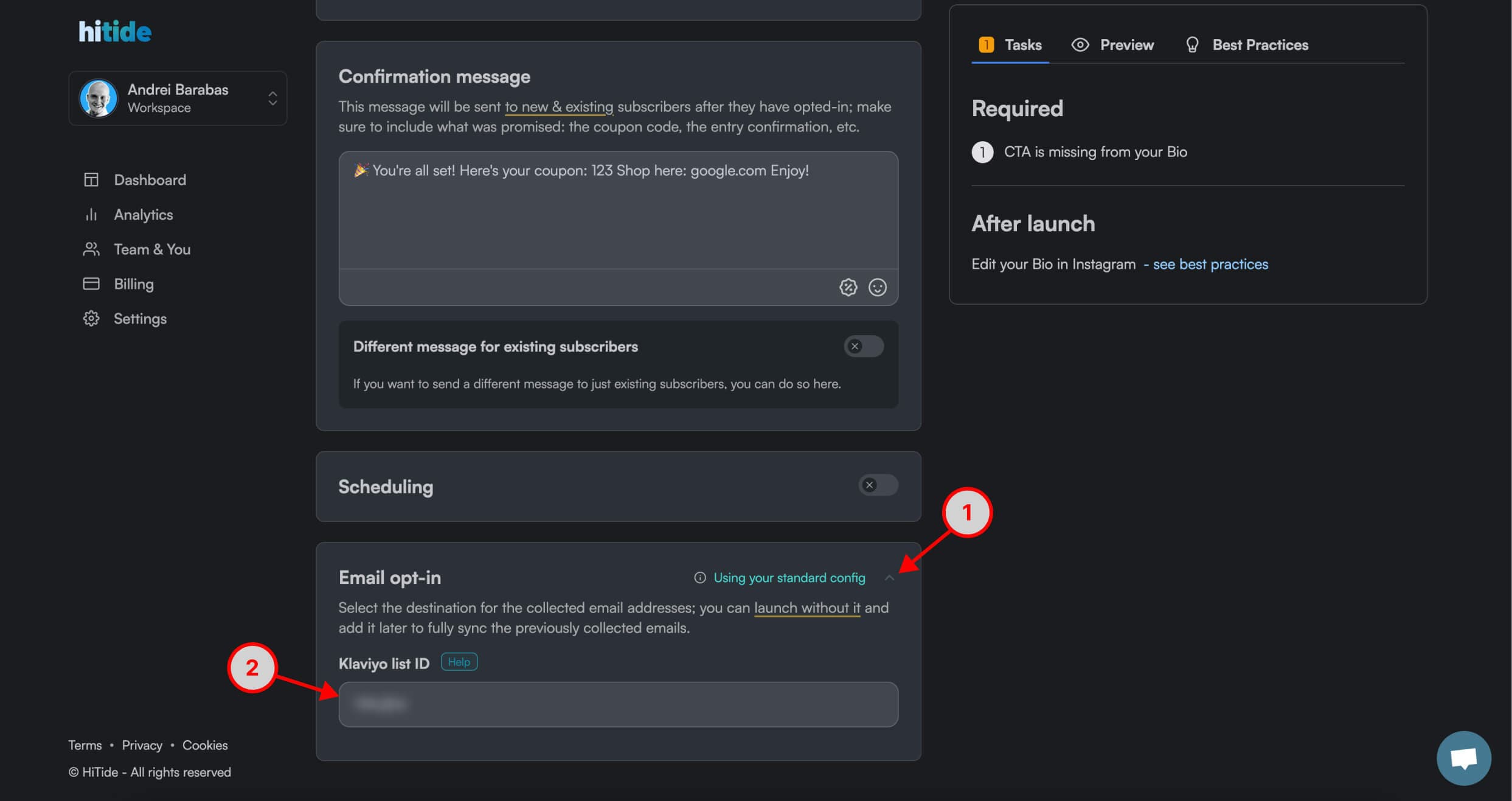Open the Billing card icon
Screen dimensions: 1512x801
(91, 284)
